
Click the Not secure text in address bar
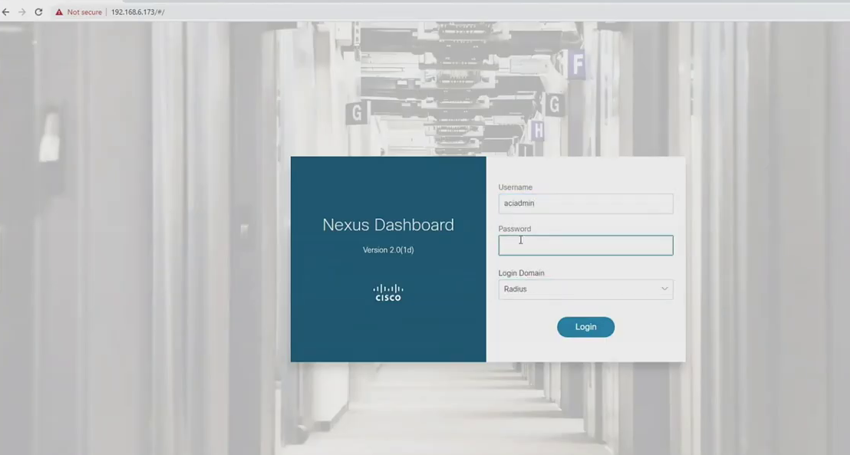(x=84, y=12)
